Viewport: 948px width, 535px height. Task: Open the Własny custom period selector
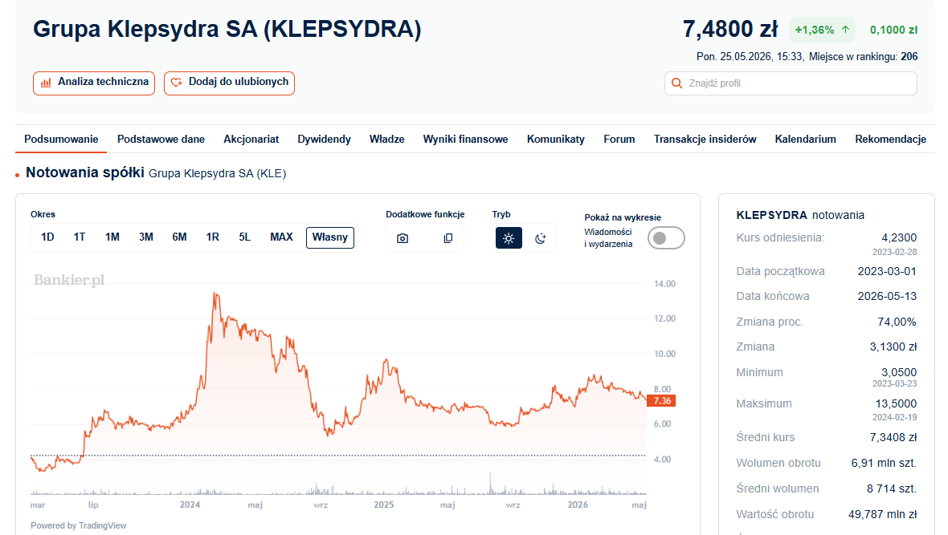tap(330, 238)
